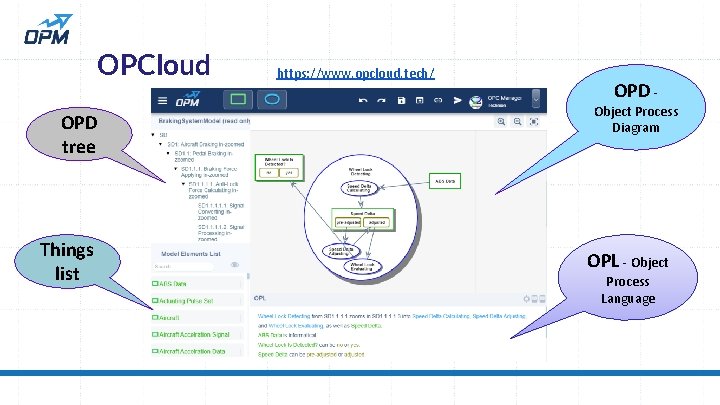
Task: Click the last OPL panel layout icon
Action: point(542,299)
